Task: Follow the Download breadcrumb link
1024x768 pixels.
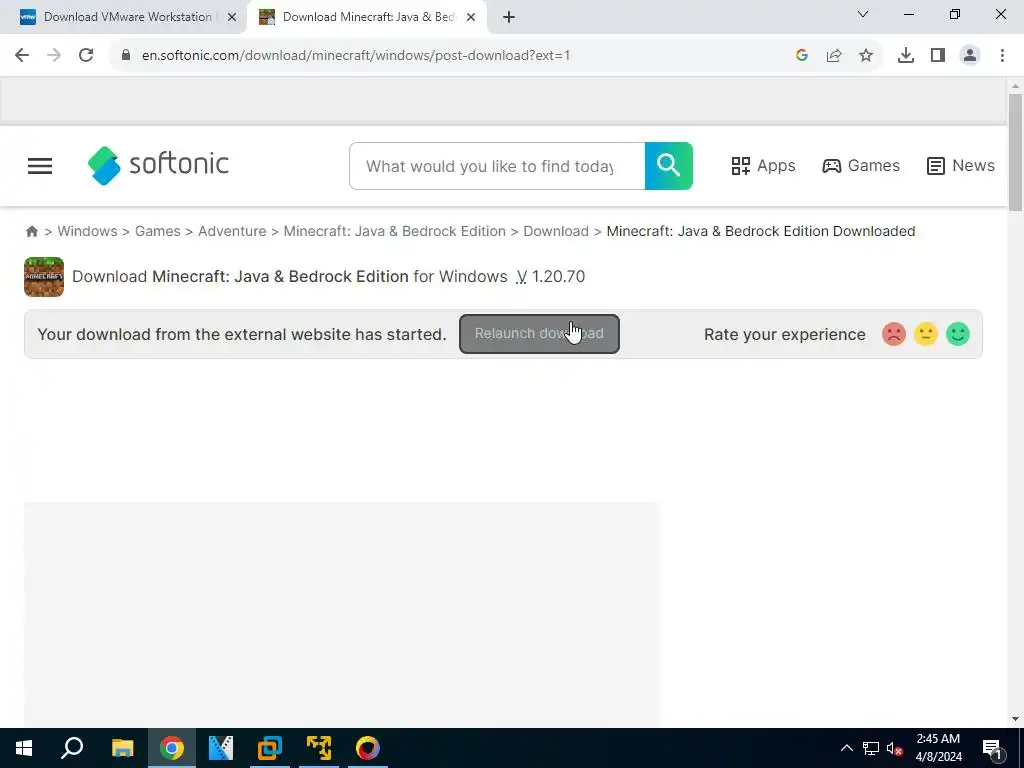Action: click(x=556, y=231)
